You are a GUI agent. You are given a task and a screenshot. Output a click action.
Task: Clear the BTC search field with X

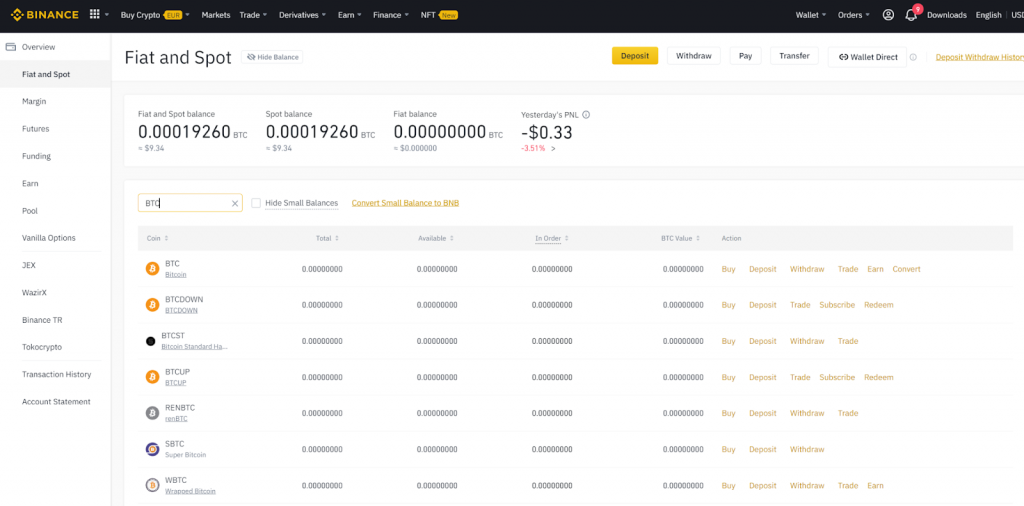(x=235, y=203)
